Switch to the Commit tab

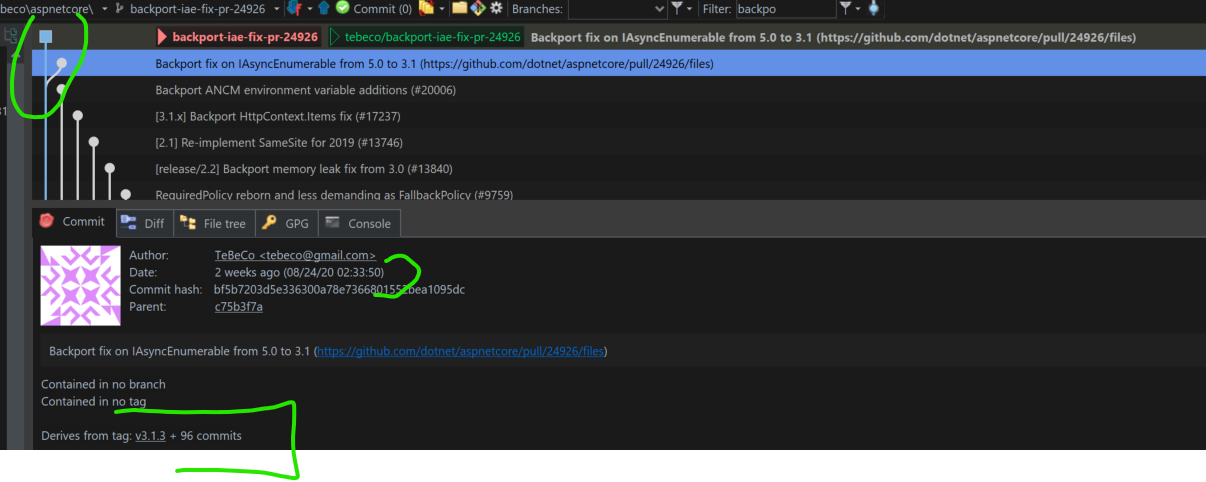(x=72, y=222)
